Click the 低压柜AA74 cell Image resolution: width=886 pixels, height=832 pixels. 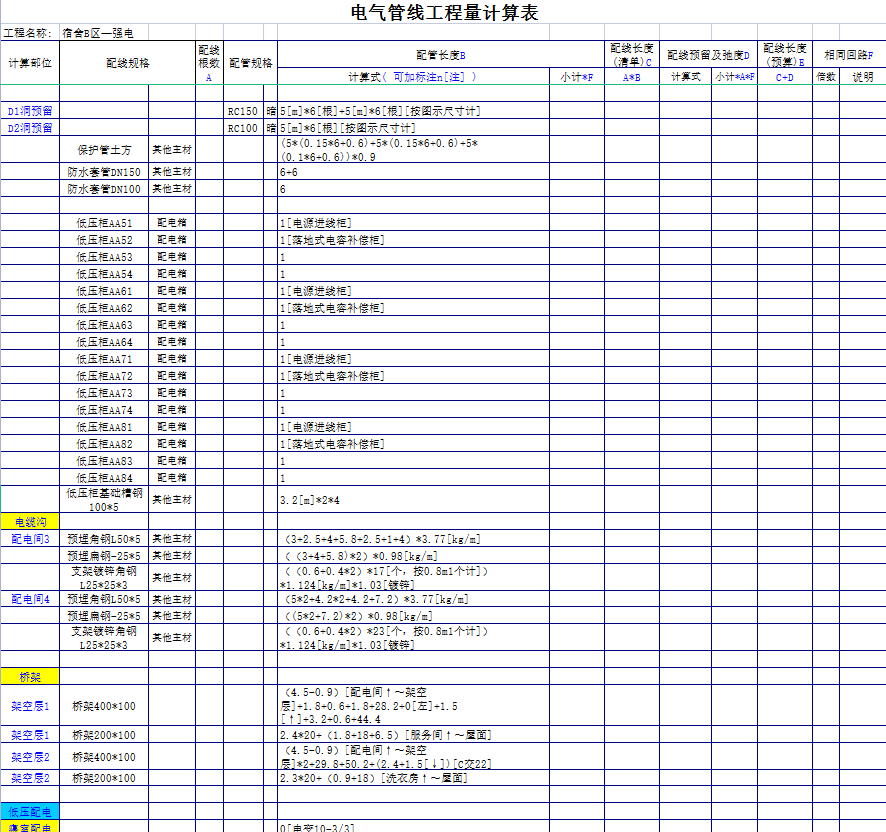pyautogui.click(x=104, y=410)
